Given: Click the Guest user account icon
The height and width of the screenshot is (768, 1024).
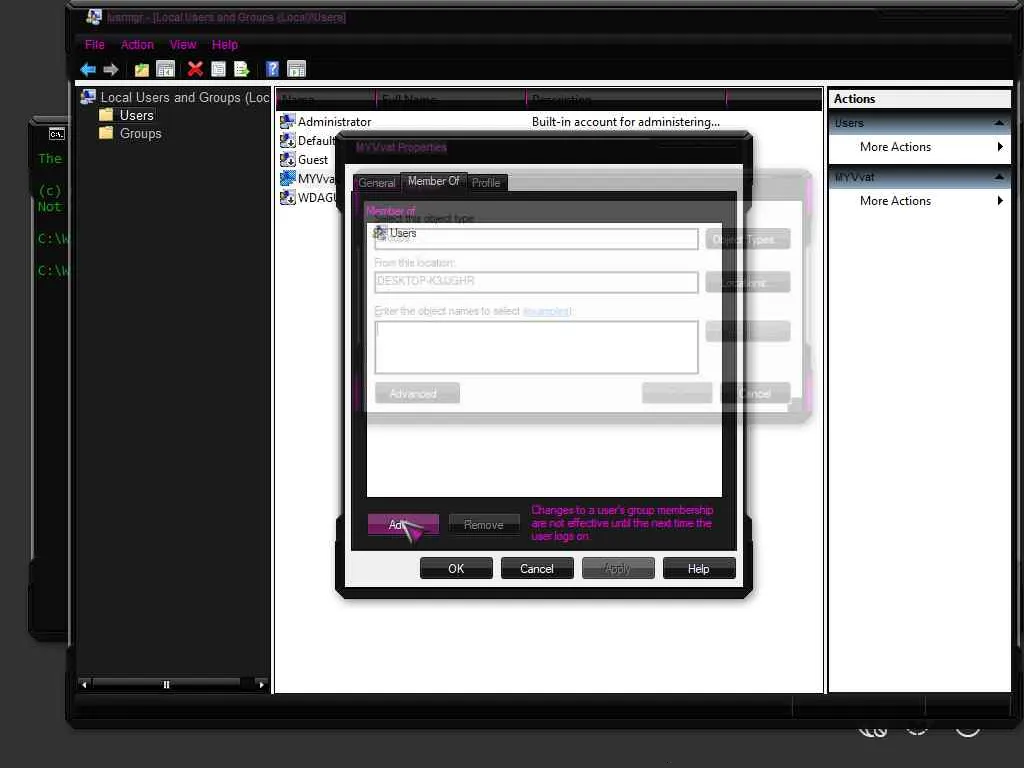Looking at the screenshot, I should (287, 159).
